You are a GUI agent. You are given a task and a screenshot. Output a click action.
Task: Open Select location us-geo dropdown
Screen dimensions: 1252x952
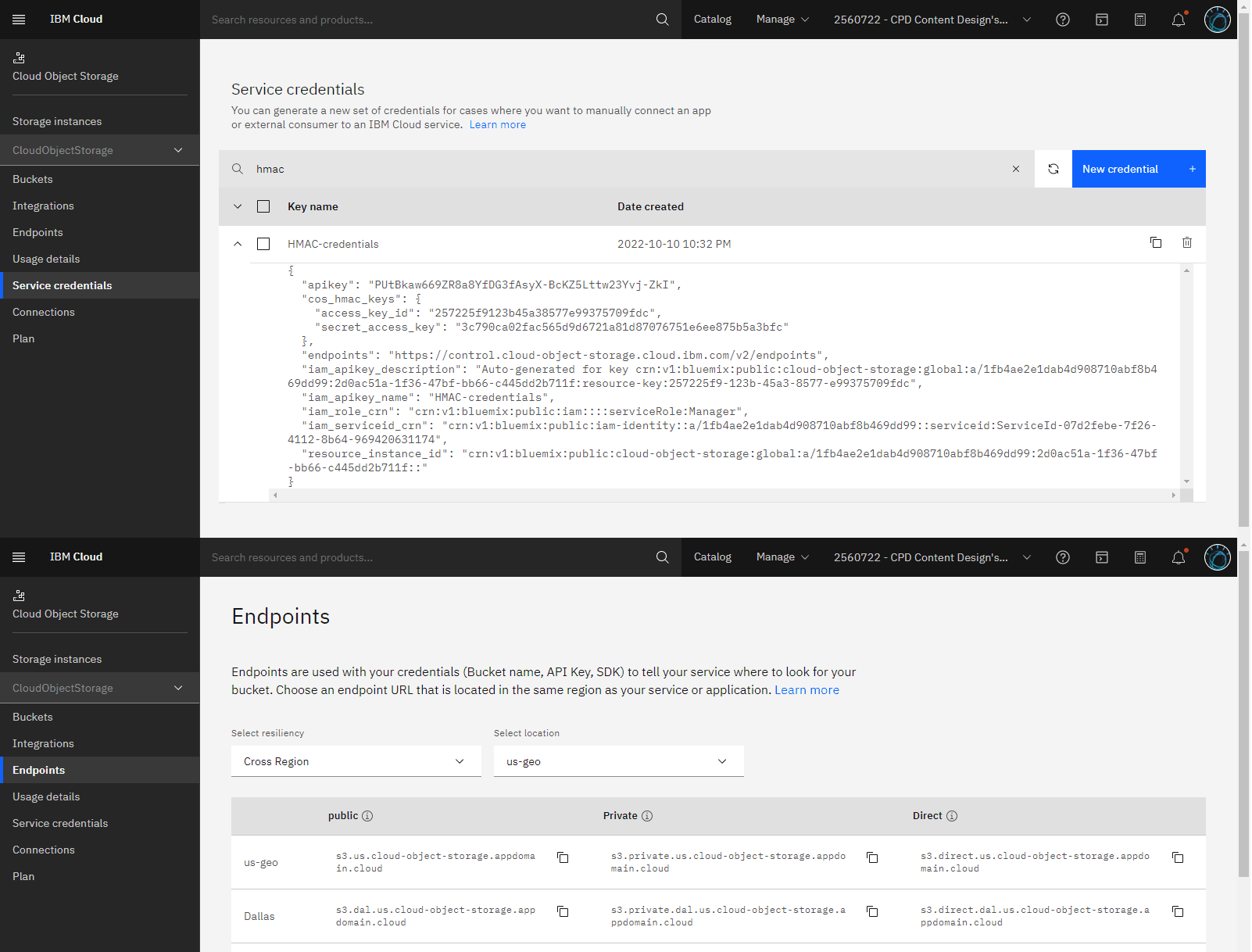619,761
